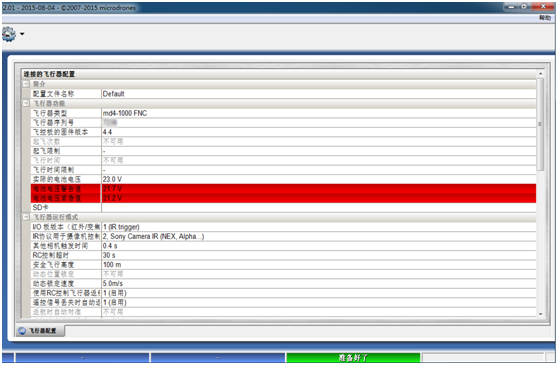The height and width of the screenshot is (365, 558).
Task: Click the 飞行器配置 tab icon
Action: (22, 331)
